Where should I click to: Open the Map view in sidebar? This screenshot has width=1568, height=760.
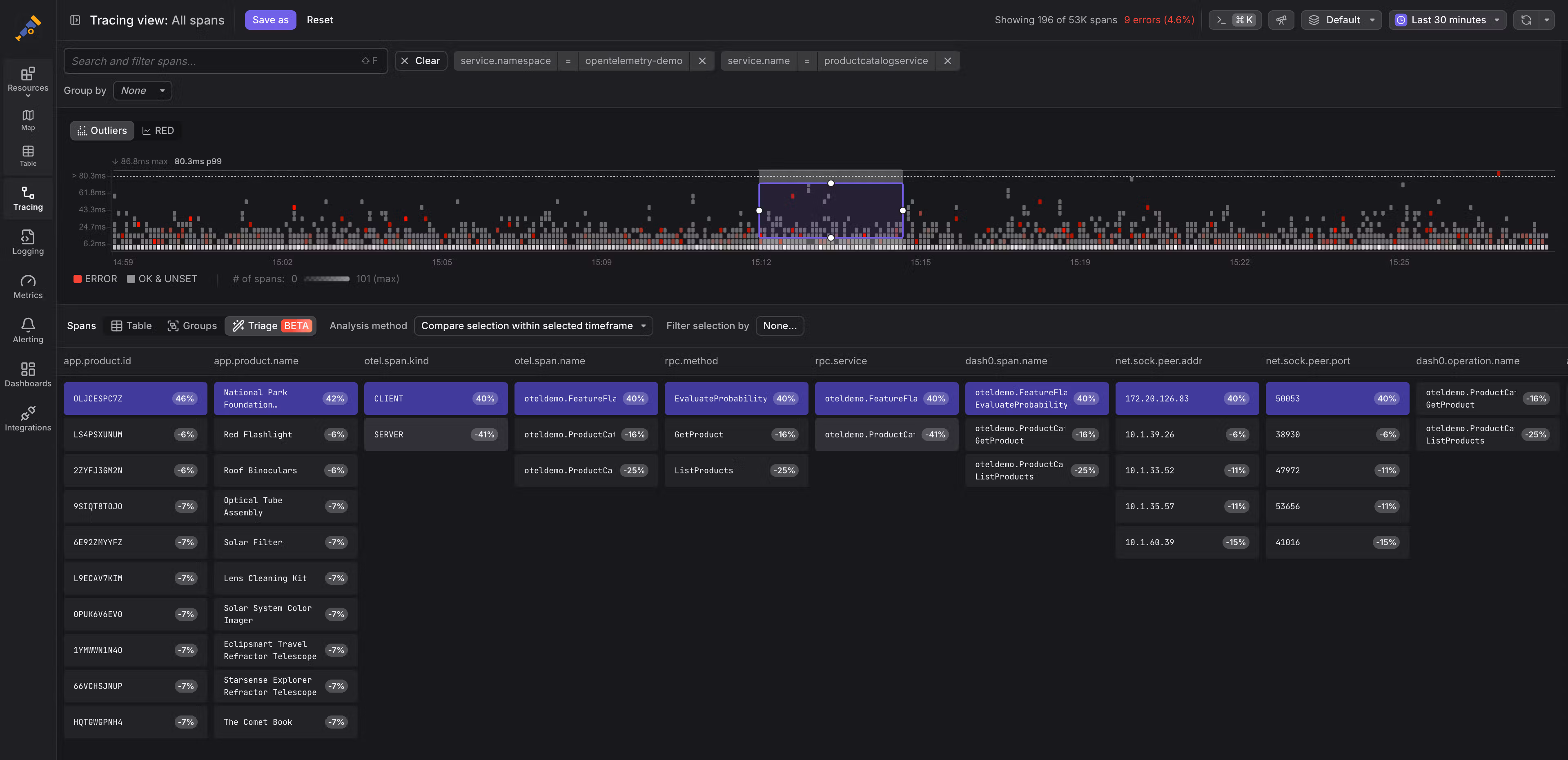[x=28, y=119]
